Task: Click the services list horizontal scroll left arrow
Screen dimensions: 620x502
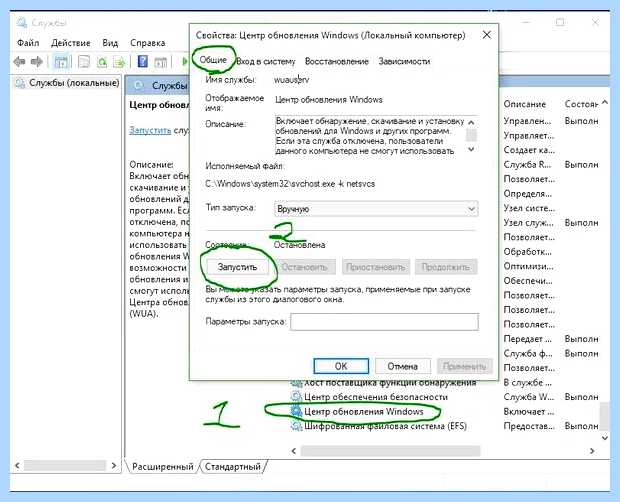Action: coord(294,451)
